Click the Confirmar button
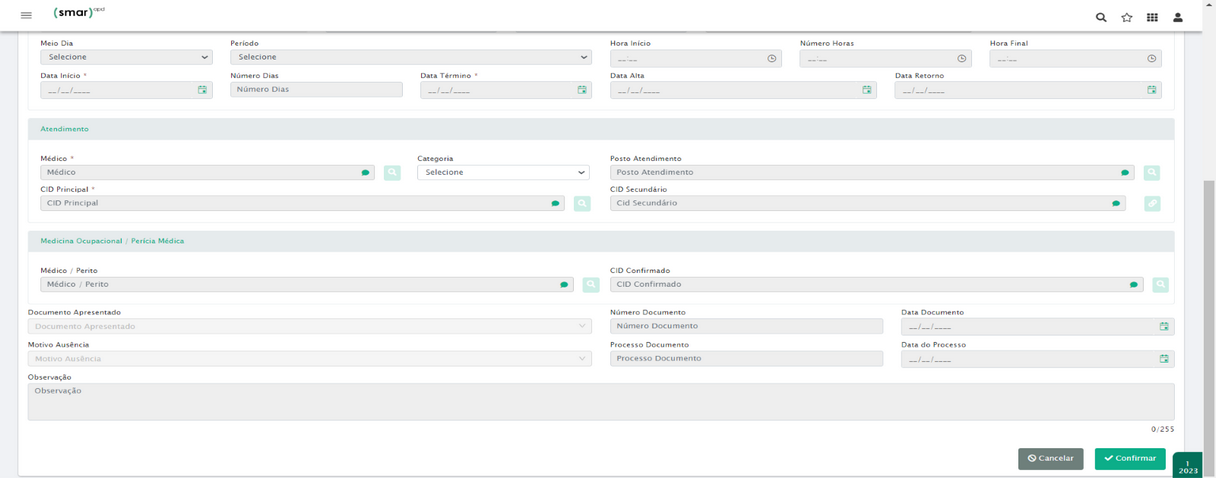Screen dimensions: 1216x478 coord(1130,458)
